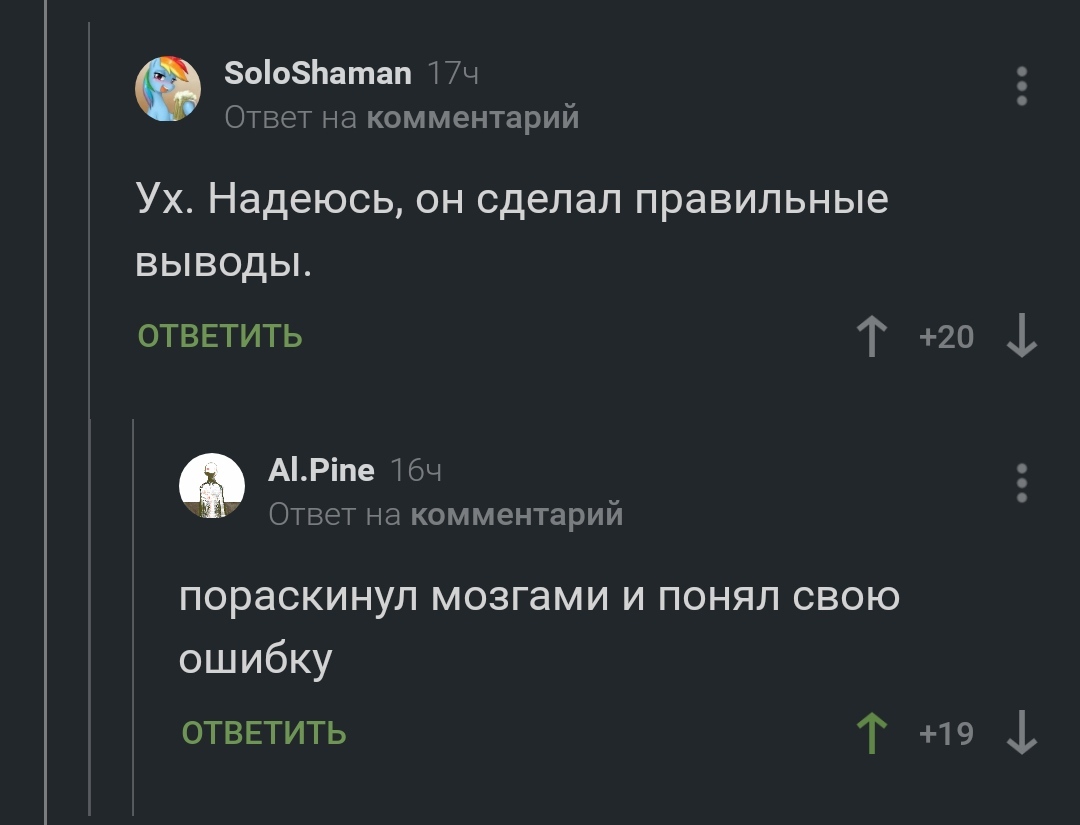Go to Al.Pine's profile via username

click(x=321, y=469)
